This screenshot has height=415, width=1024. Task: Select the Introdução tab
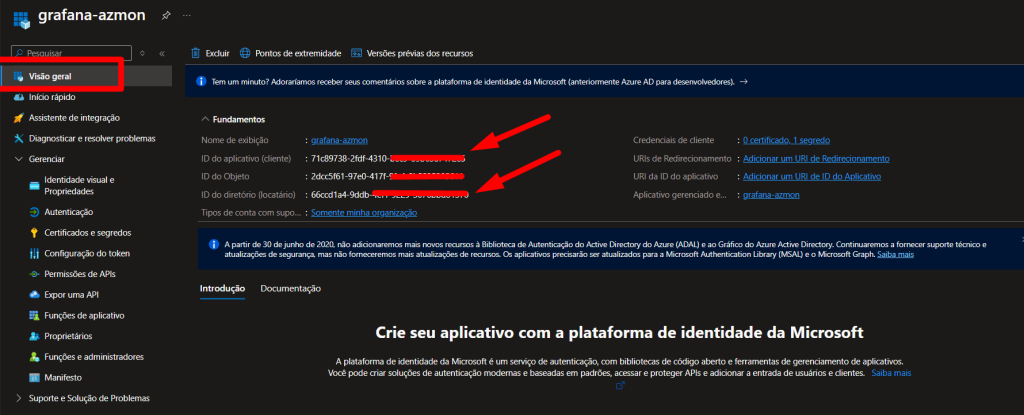pos(222,288)
